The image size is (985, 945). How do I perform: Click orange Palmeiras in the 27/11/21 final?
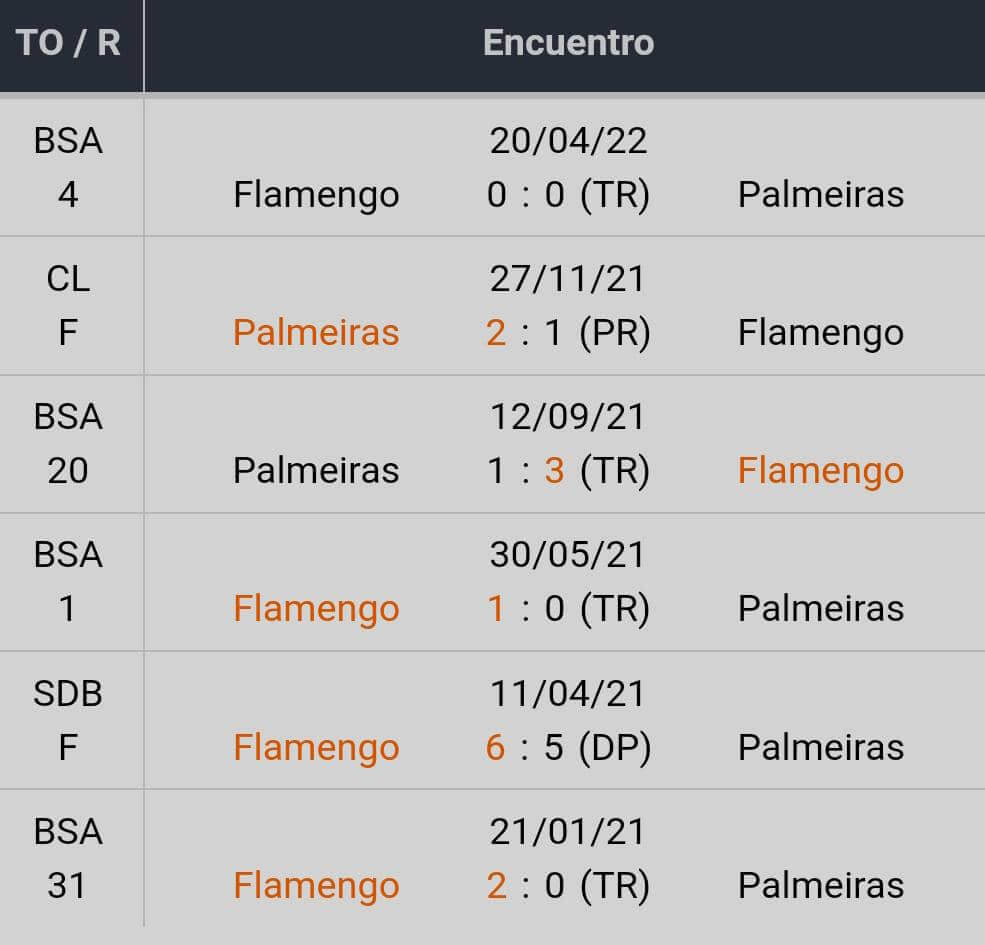[316, 332]
